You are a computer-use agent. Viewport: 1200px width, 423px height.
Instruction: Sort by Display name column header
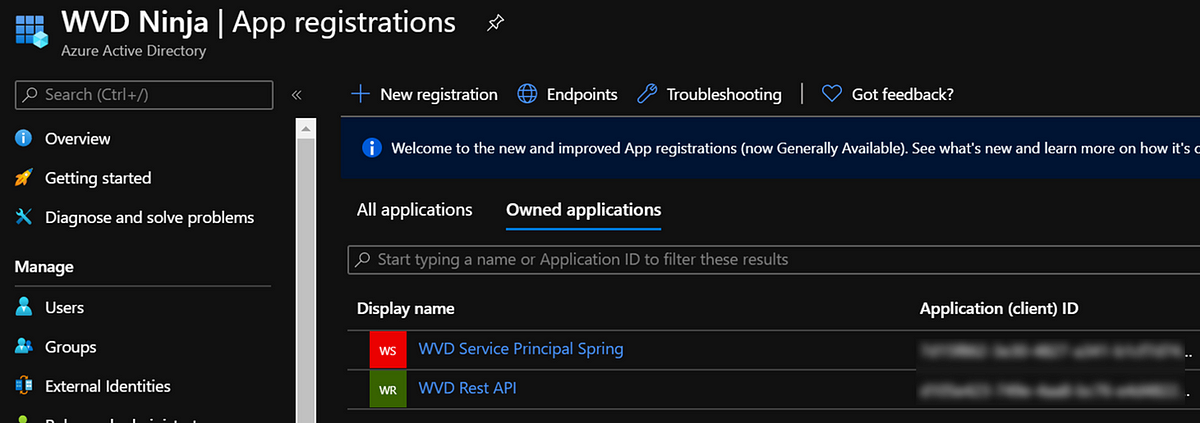[x=405, y=308]
